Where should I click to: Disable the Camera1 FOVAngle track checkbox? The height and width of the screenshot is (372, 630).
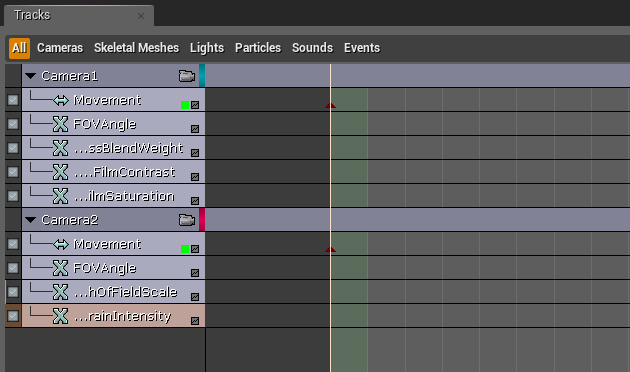click(13, 124)
